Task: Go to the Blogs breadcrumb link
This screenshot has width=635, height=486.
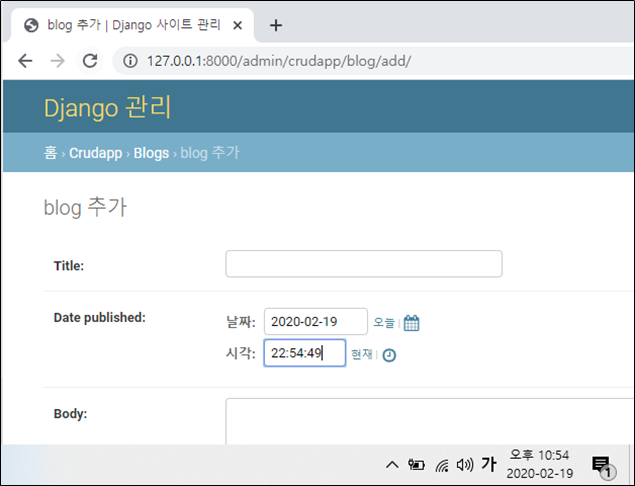Action: tap(151, 153)
